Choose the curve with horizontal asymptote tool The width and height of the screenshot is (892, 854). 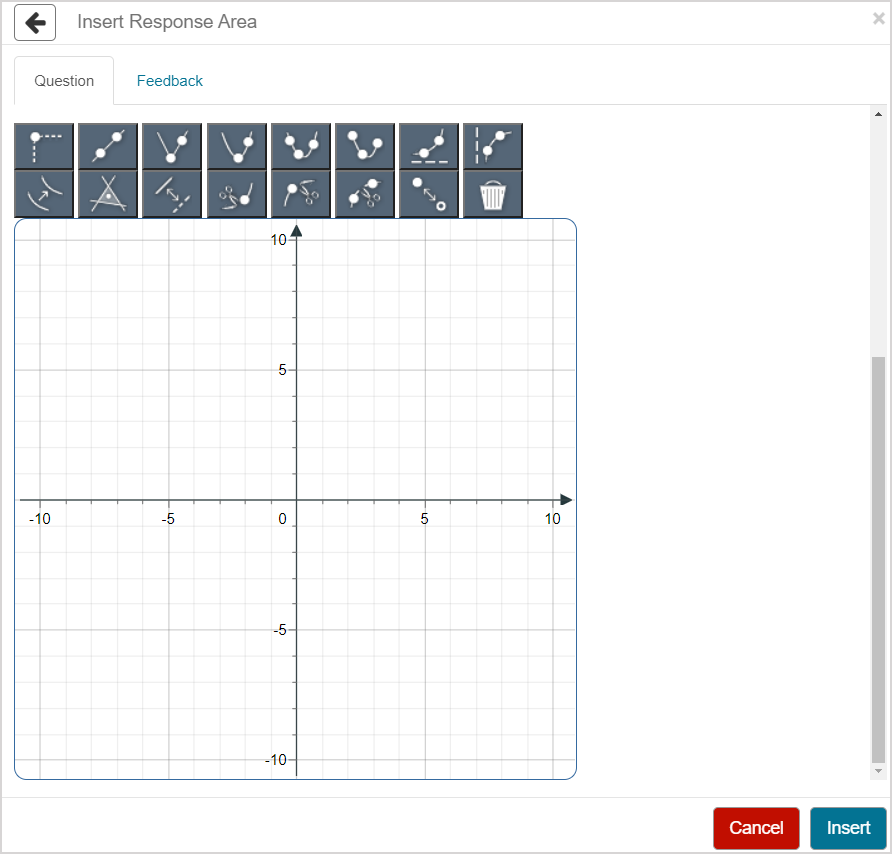[x=429, y=146]
